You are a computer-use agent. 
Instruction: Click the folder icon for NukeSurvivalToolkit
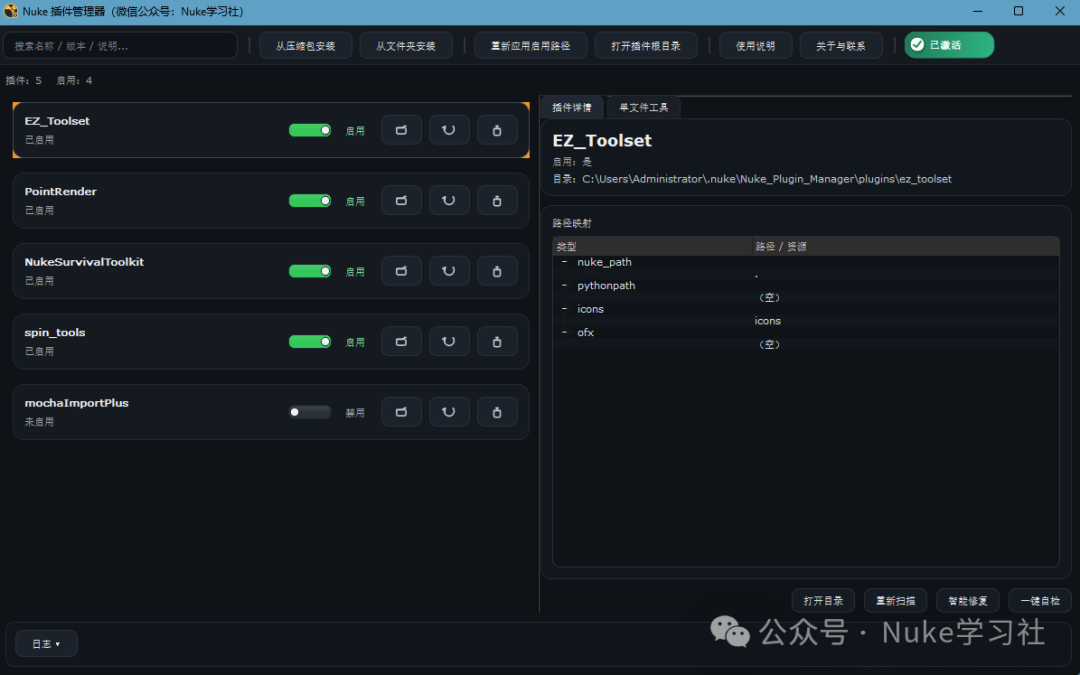pos(402,271)
